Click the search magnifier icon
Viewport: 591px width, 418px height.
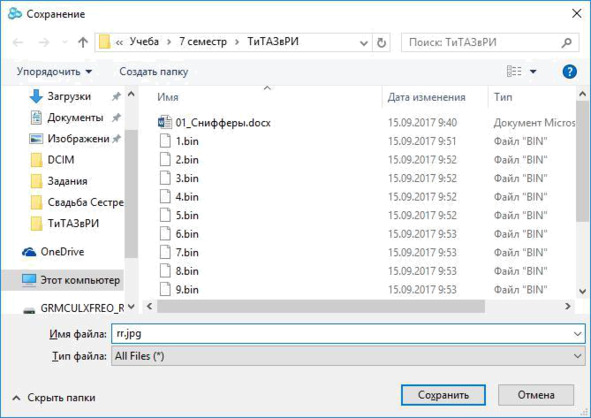click(566, 43)
